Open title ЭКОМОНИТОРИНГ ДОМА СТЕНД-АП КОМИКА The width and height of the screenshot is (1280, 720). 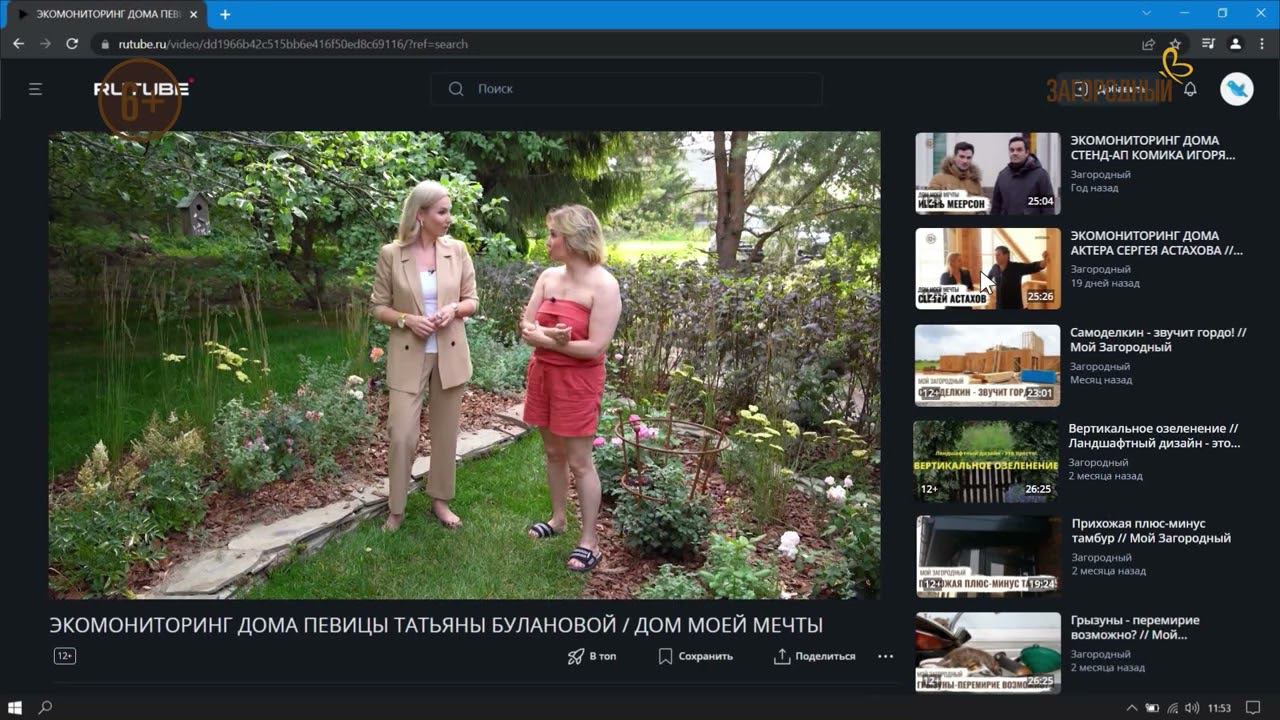1153,148
